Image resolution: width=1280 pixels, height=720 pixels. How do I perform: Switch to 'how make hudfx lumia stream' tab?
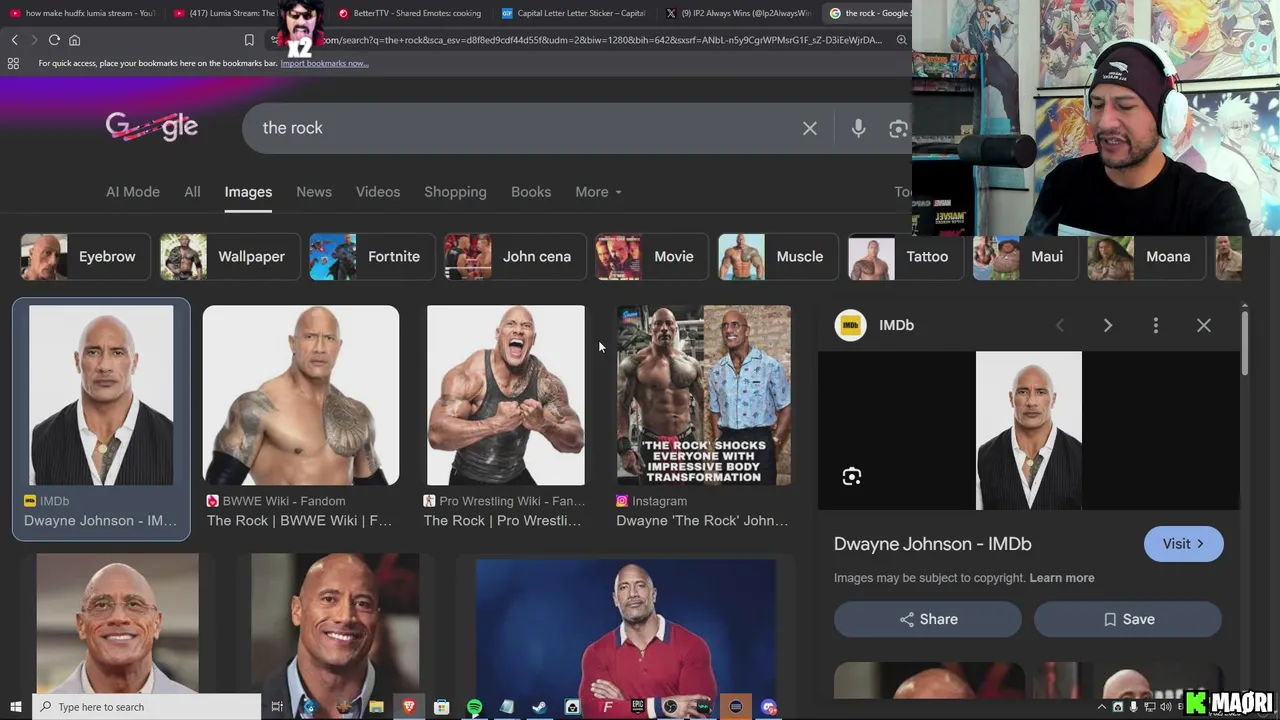(x=82, y=13)
